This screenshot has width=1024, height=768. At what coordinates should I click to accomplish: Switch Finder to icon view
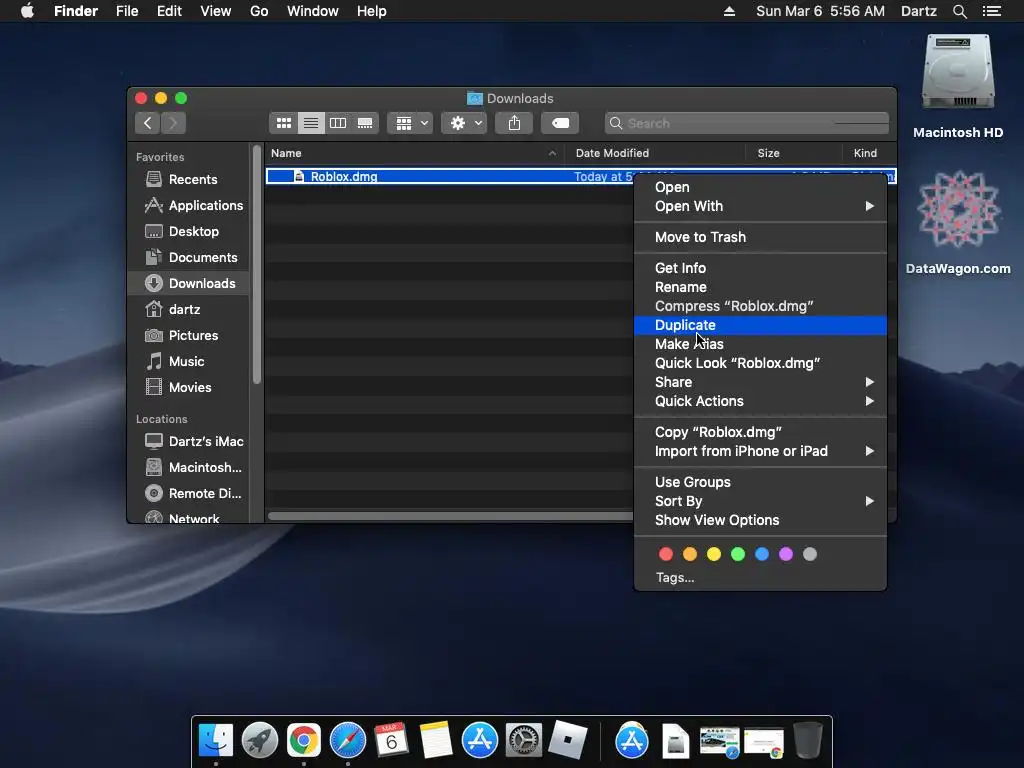click(283, 123)
